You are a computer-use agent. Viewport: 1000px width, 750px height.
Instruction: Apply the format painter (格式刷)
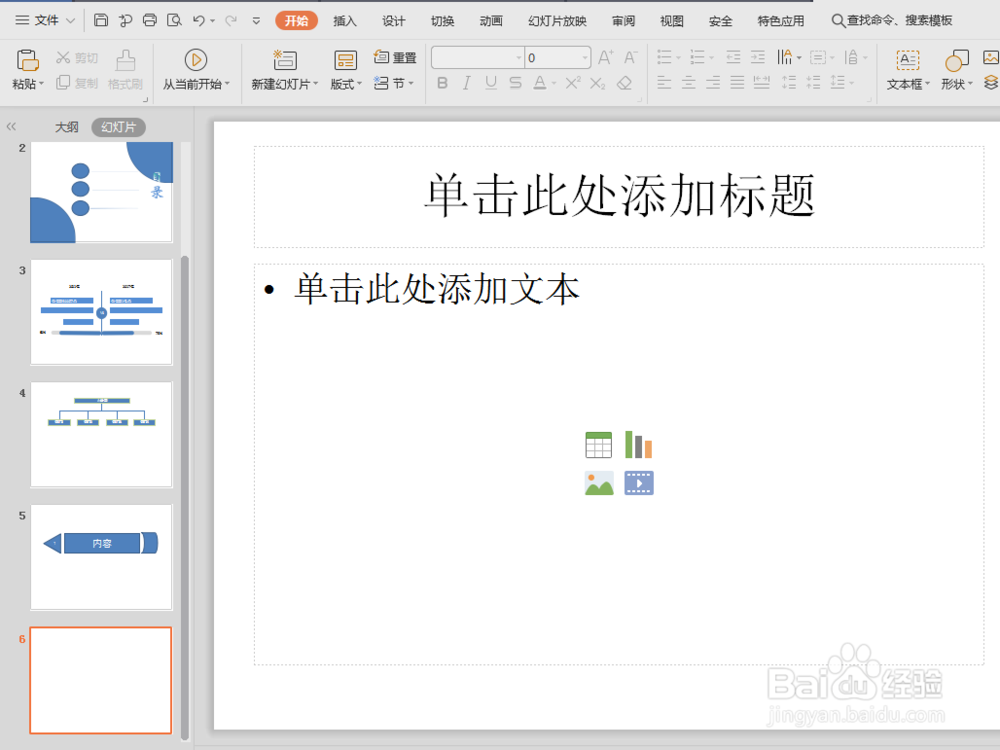tap(124, 72)
